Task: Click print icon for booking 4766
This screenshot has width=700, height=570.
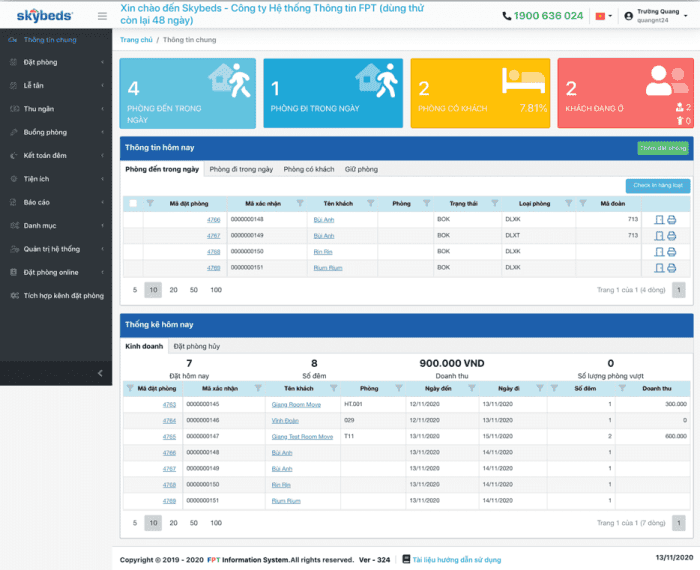Action: (x=671, y=220)
